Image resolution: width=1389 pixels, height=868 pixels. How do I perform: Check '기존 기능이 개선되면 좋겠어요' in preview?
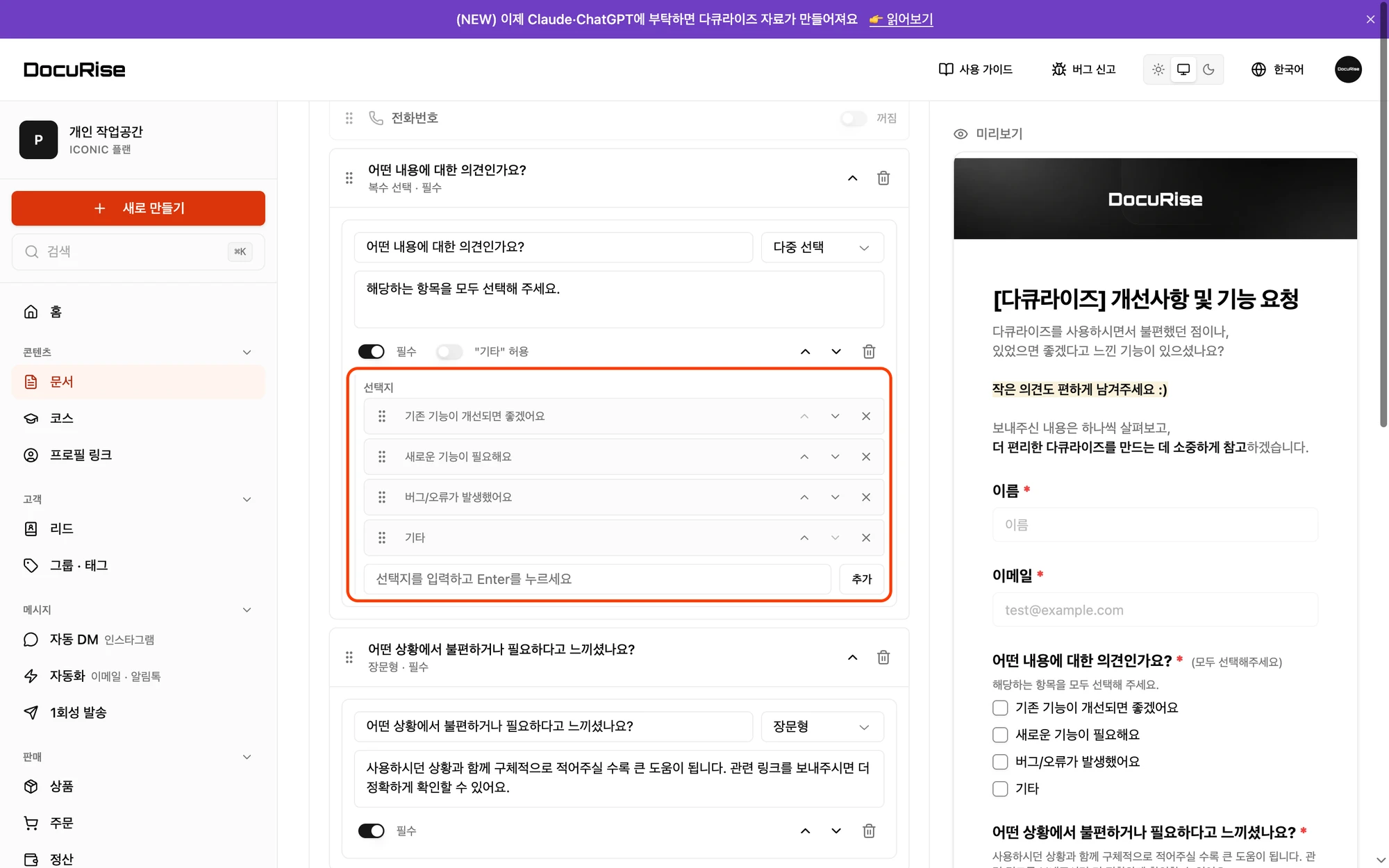coord(1000,708)
